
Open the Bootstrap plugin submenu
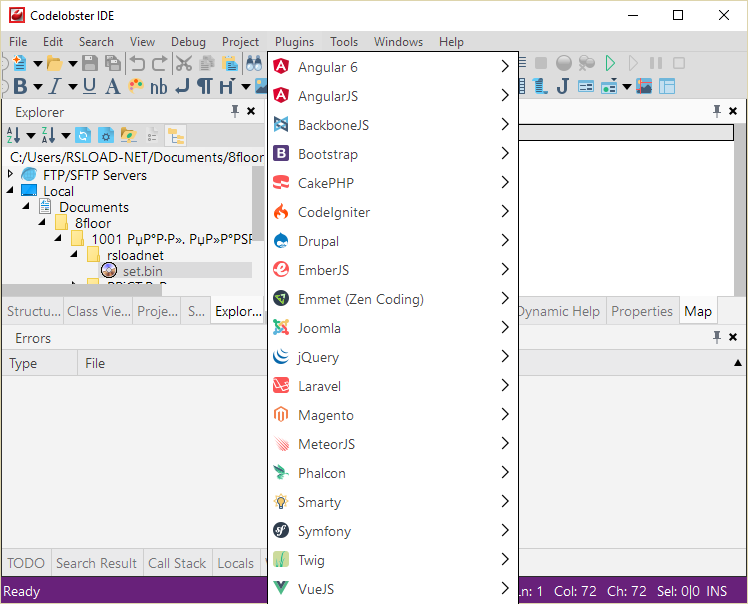coord(393,154)
